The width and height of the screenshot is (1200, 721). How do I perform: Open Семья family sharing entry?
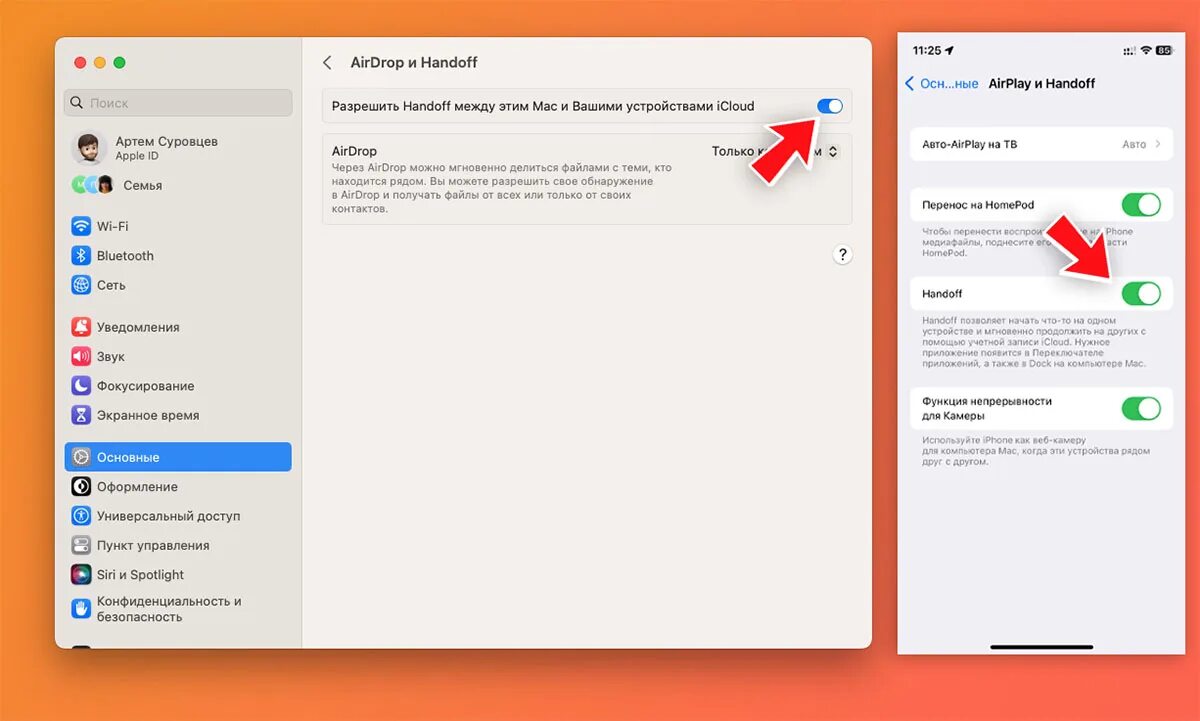[178, 185]
